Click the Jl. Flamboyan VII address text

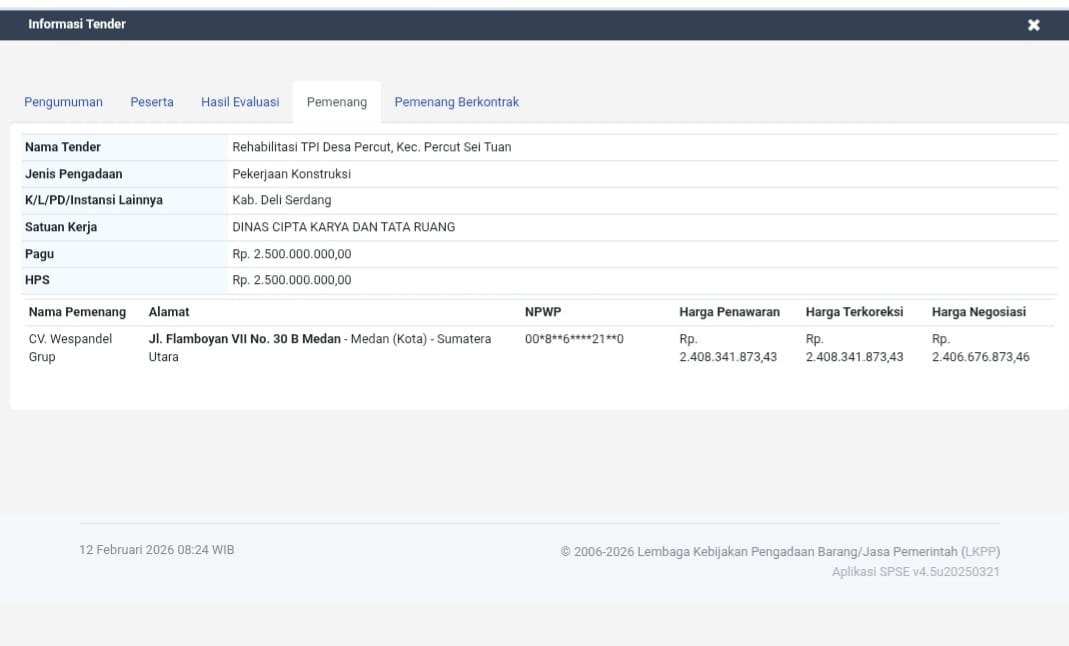pos(244,339)
